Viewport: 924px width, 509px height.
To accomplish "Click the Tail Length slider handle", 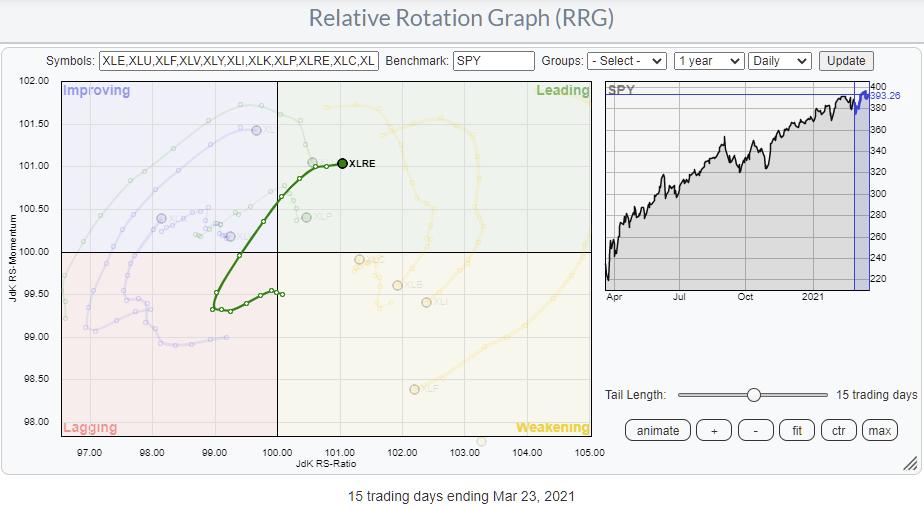I will click(x=754, y=395).
